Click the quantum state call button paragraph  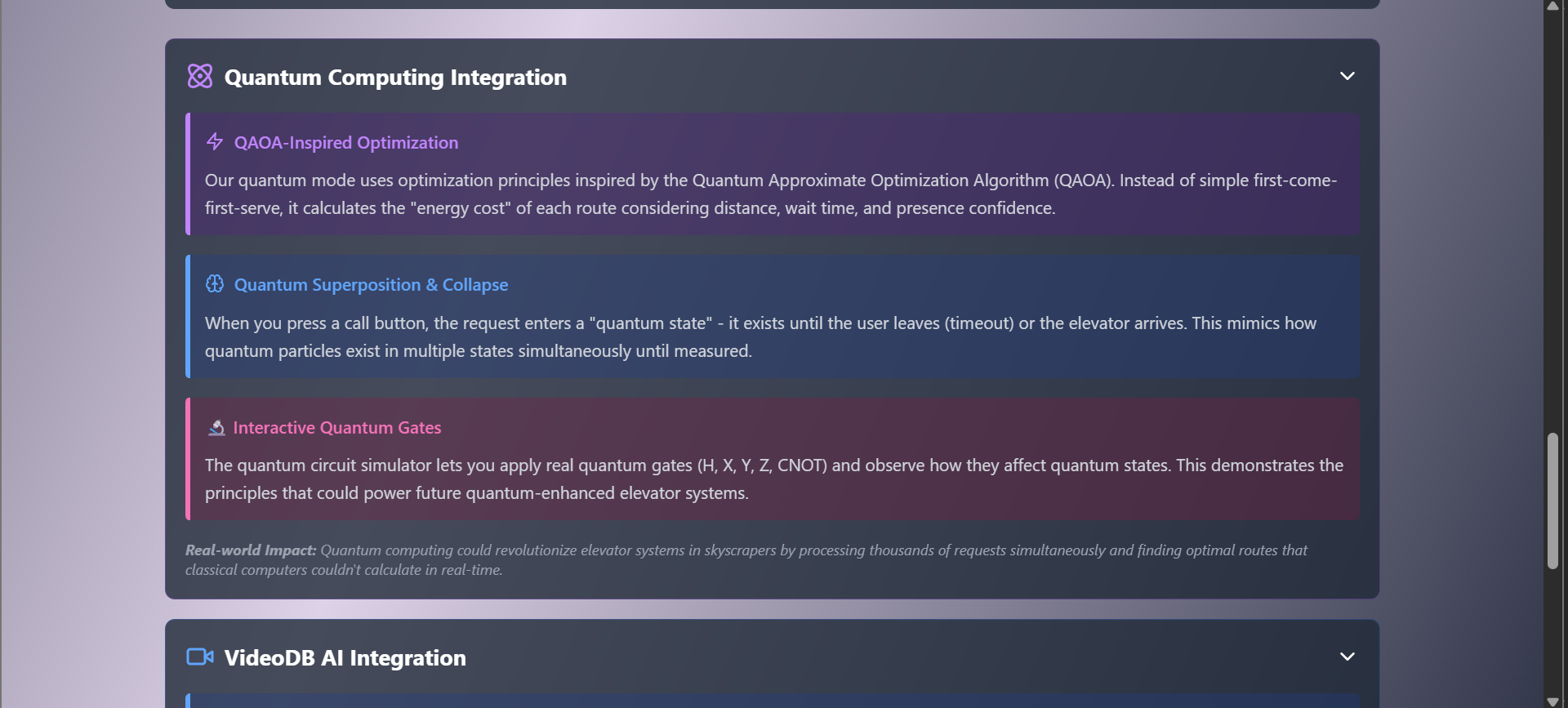(x=760, y=336)
